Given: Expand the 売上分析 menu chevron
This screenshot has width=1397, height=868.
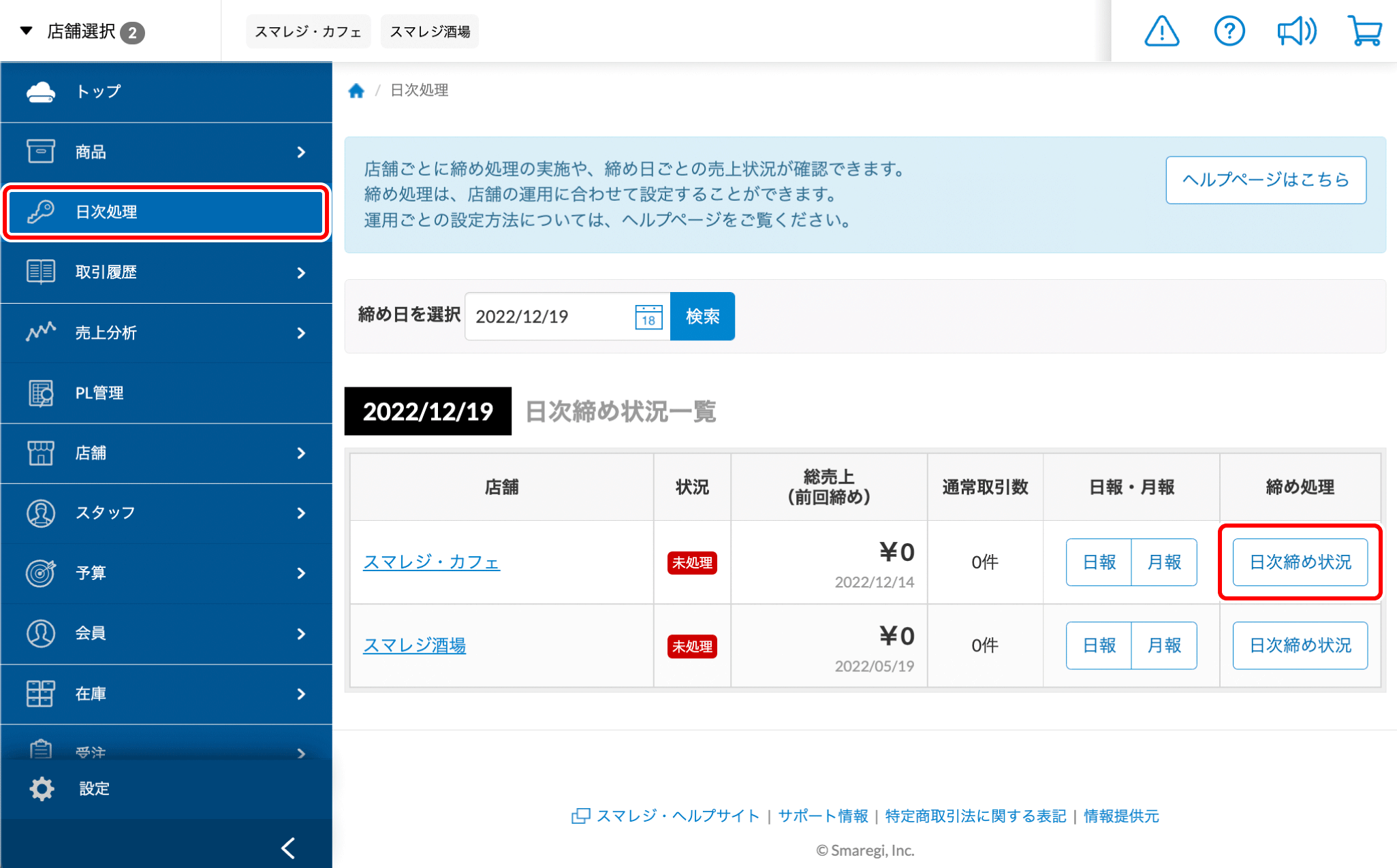Looking at the screenshot, I should [301, 333].
